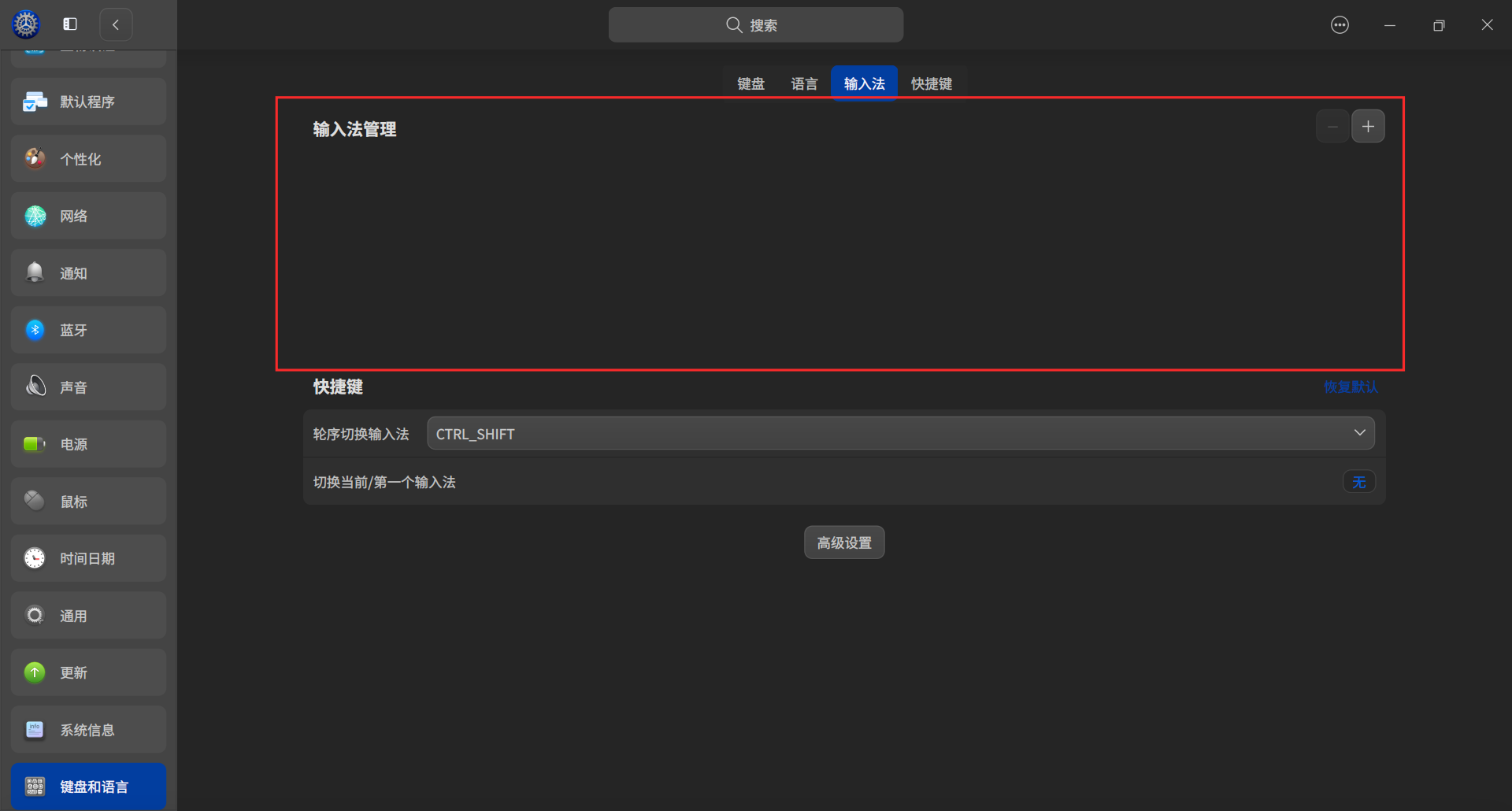Select the 声音 settings icon

87,386
